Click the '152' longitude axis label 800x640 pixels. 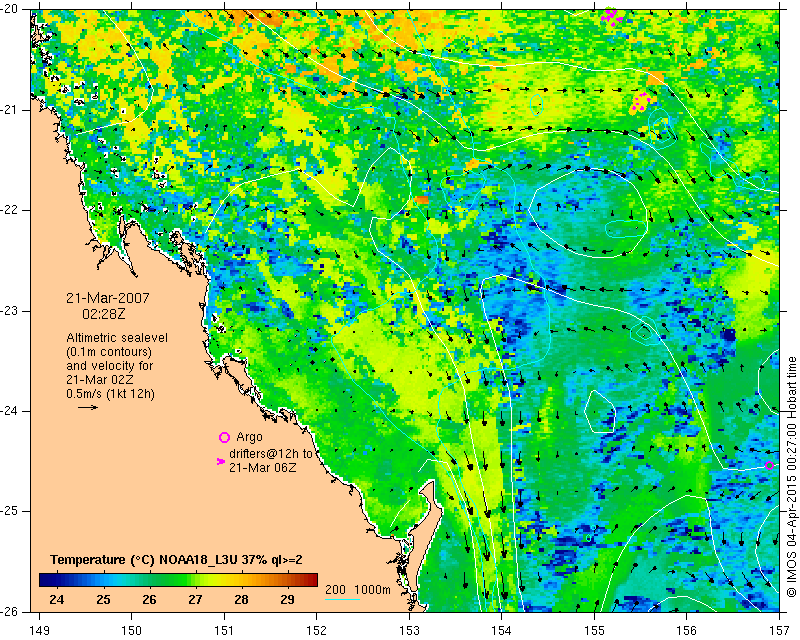tap(316, 631)
